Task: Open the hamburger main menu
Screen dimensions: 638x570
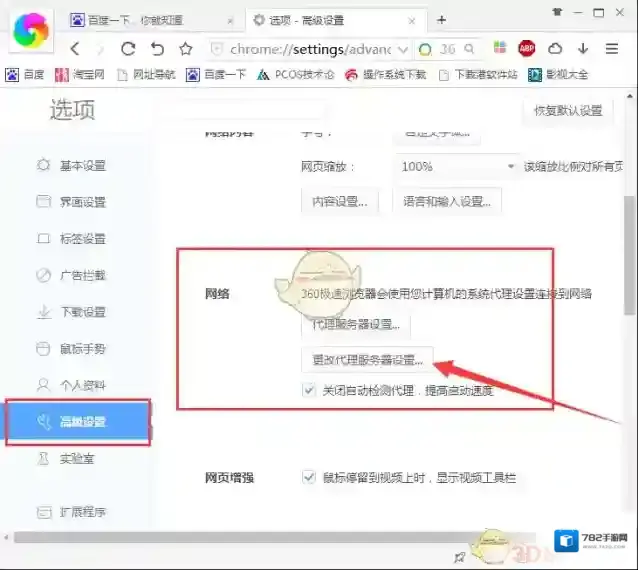Action: coord(612,49)
